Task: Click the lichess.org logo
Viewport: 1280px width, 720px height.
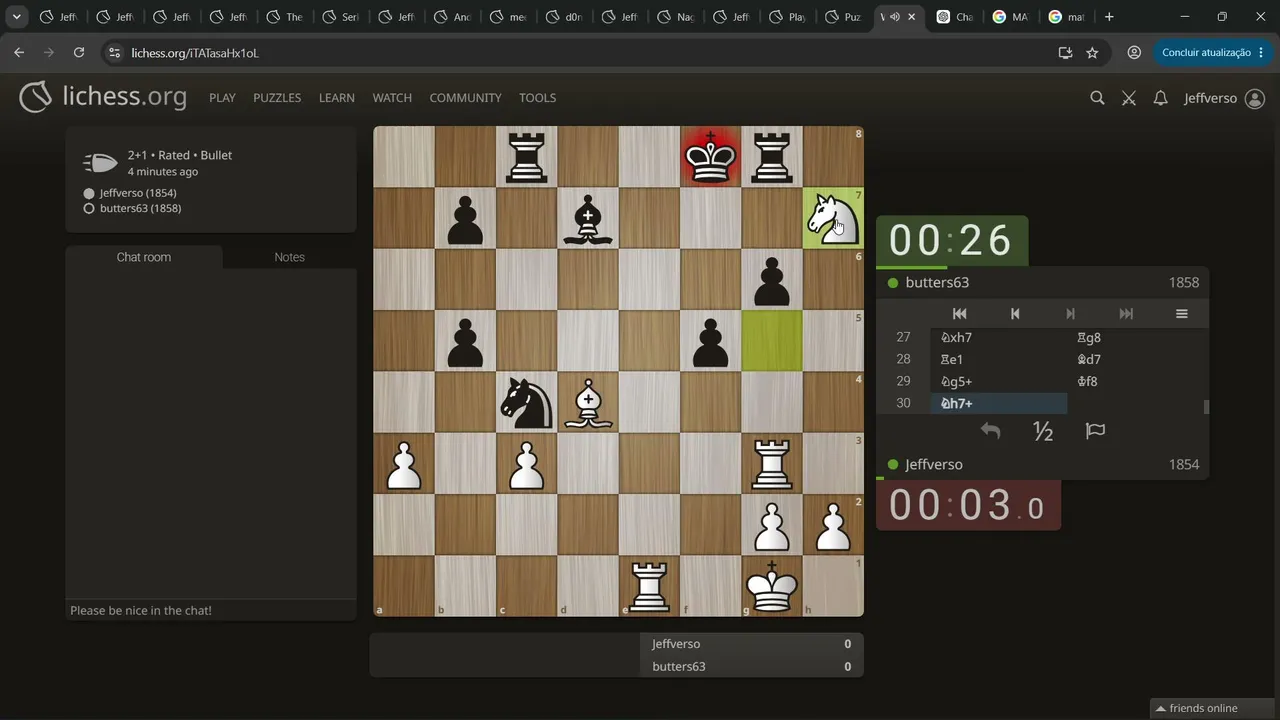Action: pos(103,97)
